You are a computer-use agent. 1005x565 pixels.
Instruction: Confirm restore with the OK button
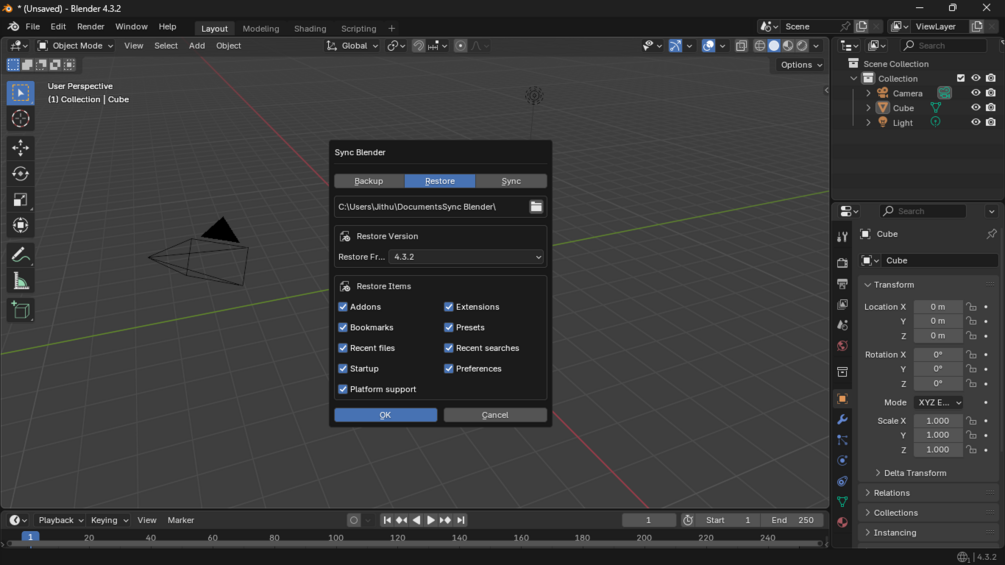[386, 415]
